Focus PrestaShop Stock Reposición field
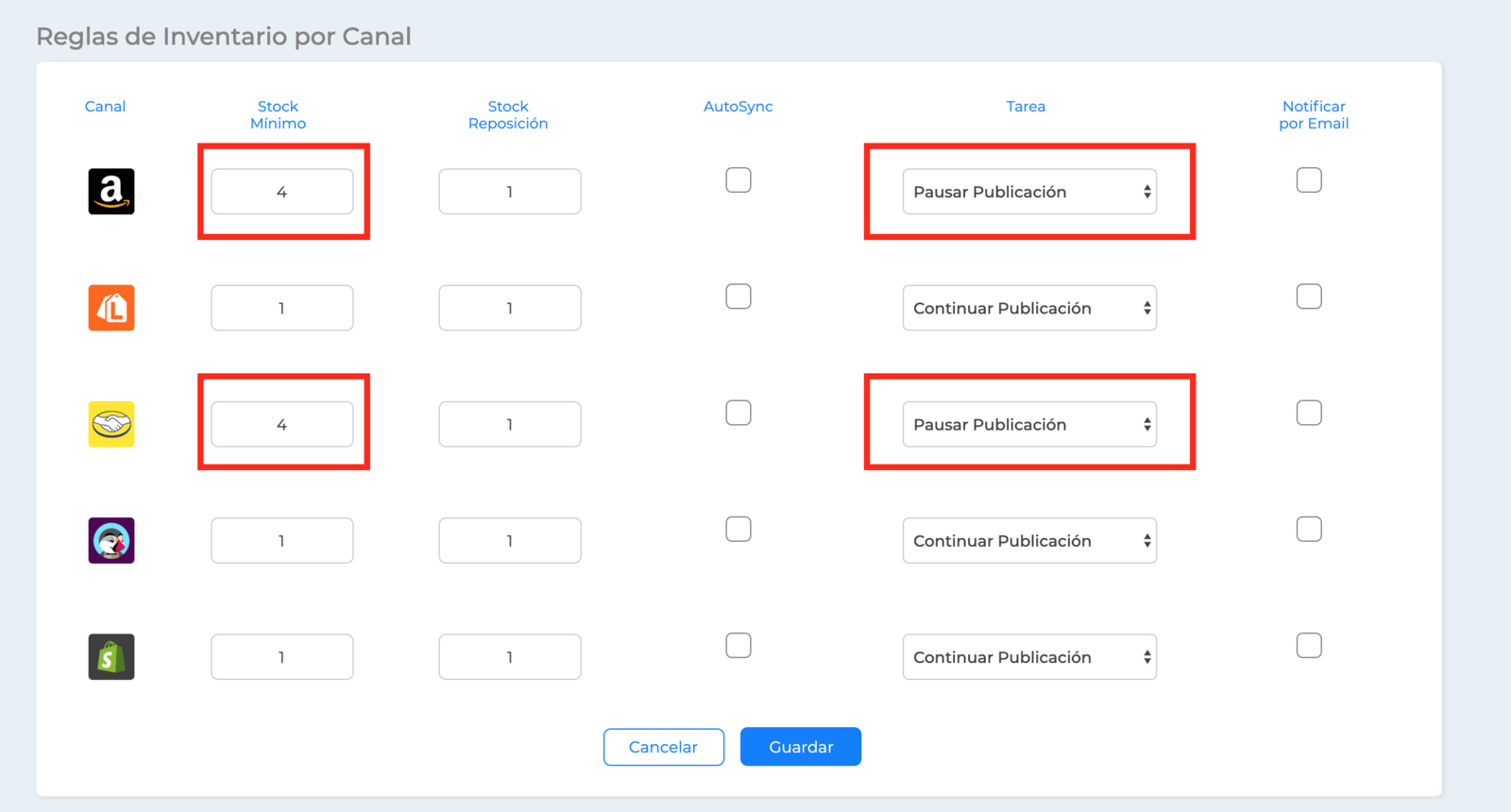This screenshot has height=812, width=1511. coord(510,540)
